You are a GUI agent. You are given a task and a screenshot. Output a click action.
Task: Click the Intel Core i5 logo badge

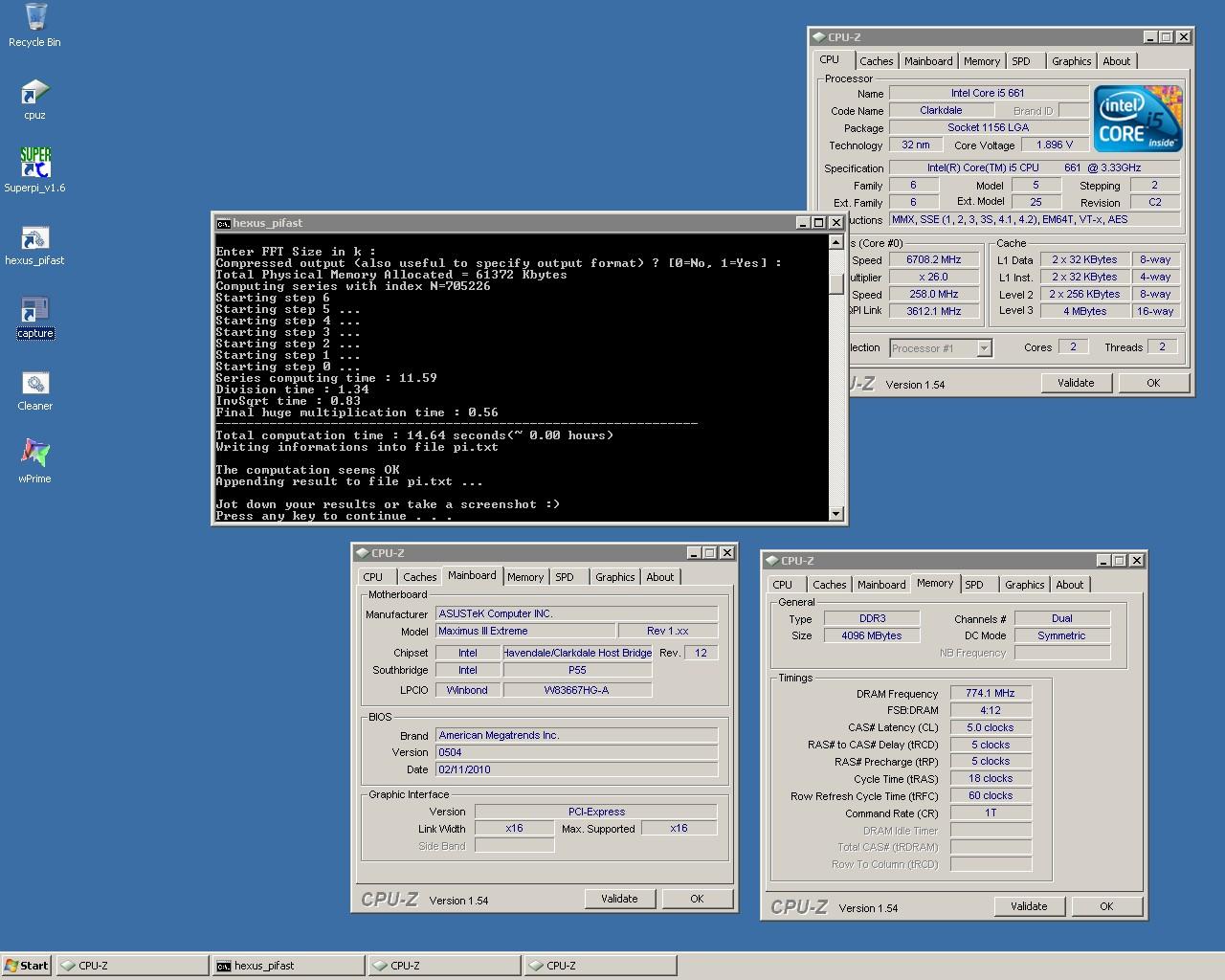[x=1138, y=119]
